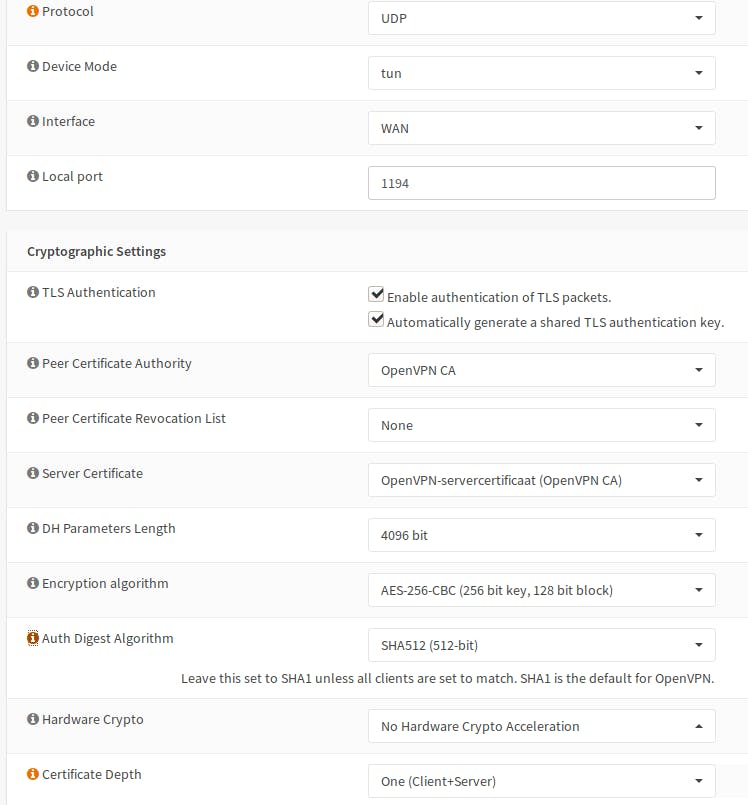Viewport: 748px width, 805px height.
Task: Open the Encryption algorithm AES-256-CBC dropdown
Action: [x=541, y=590]
